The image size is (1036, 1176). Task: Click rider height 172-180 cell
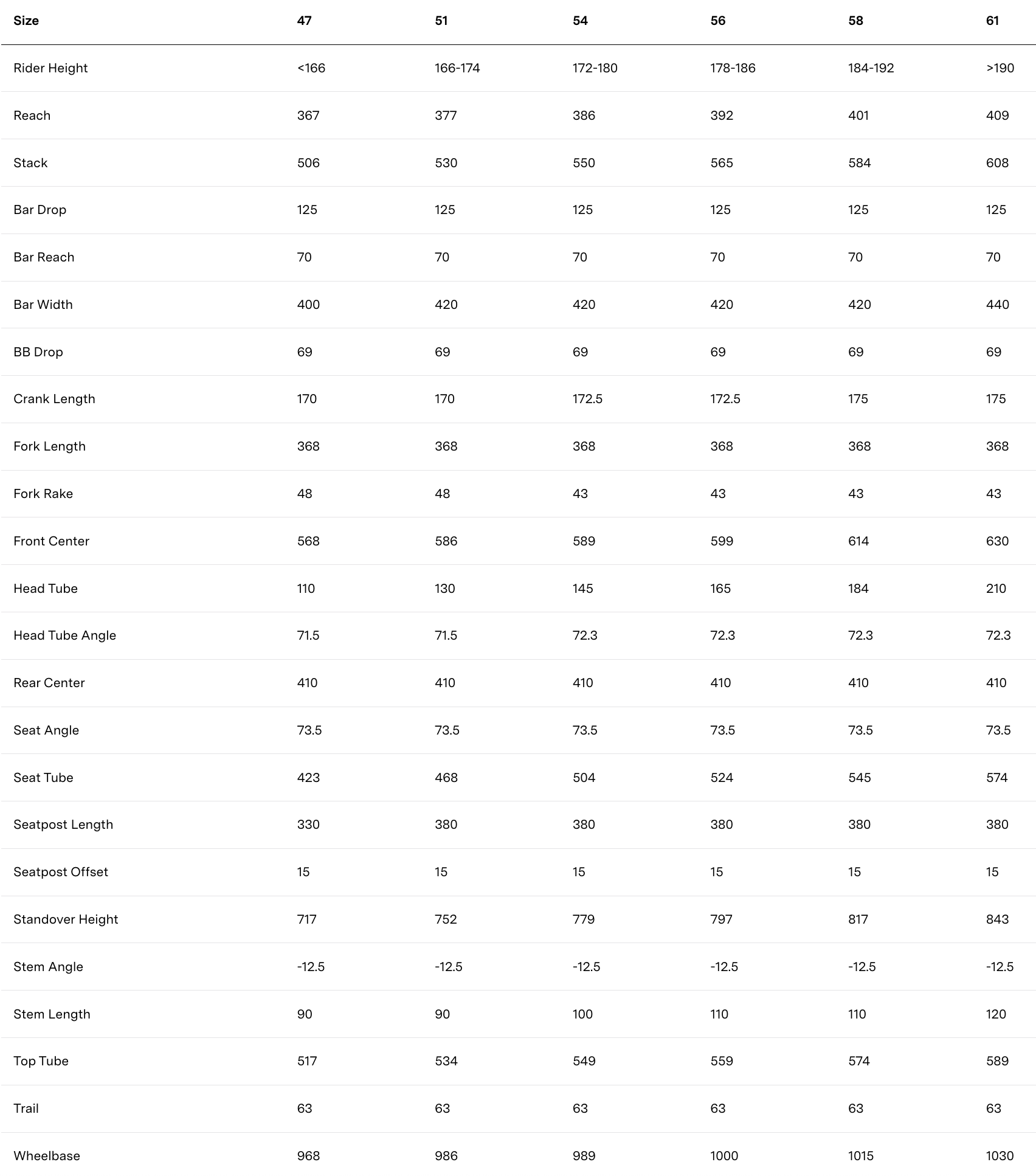595,68
